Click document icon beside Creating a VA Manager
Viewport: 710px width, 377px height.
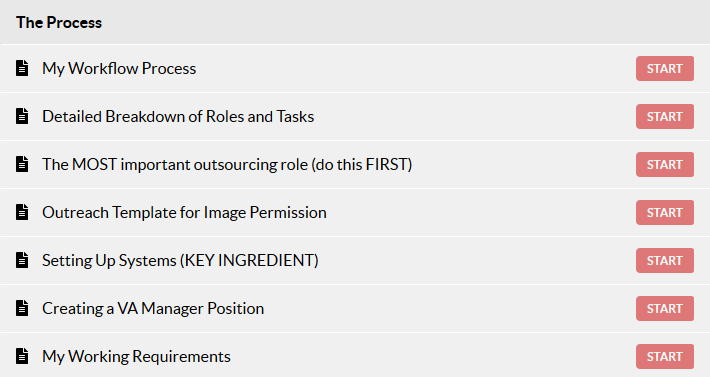(x=22, y=308)
